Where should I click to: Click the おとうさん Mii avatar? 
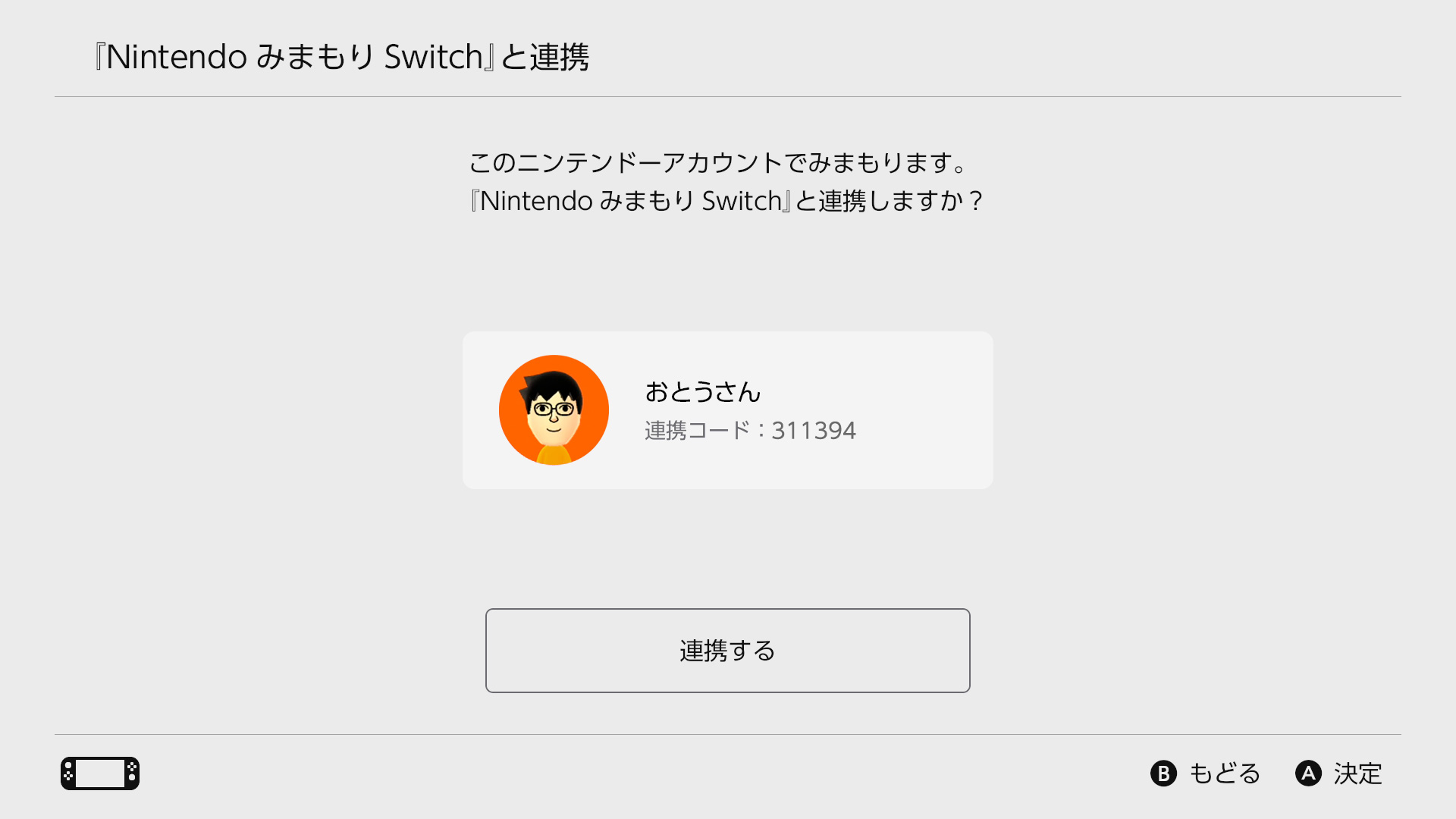click(554, 410)
